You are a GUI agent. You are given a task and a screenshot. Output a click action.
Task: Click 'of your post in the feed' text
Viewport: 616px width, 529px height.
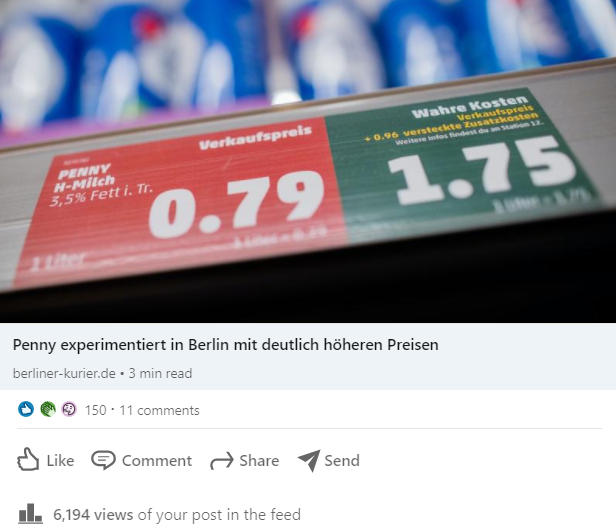219,514
